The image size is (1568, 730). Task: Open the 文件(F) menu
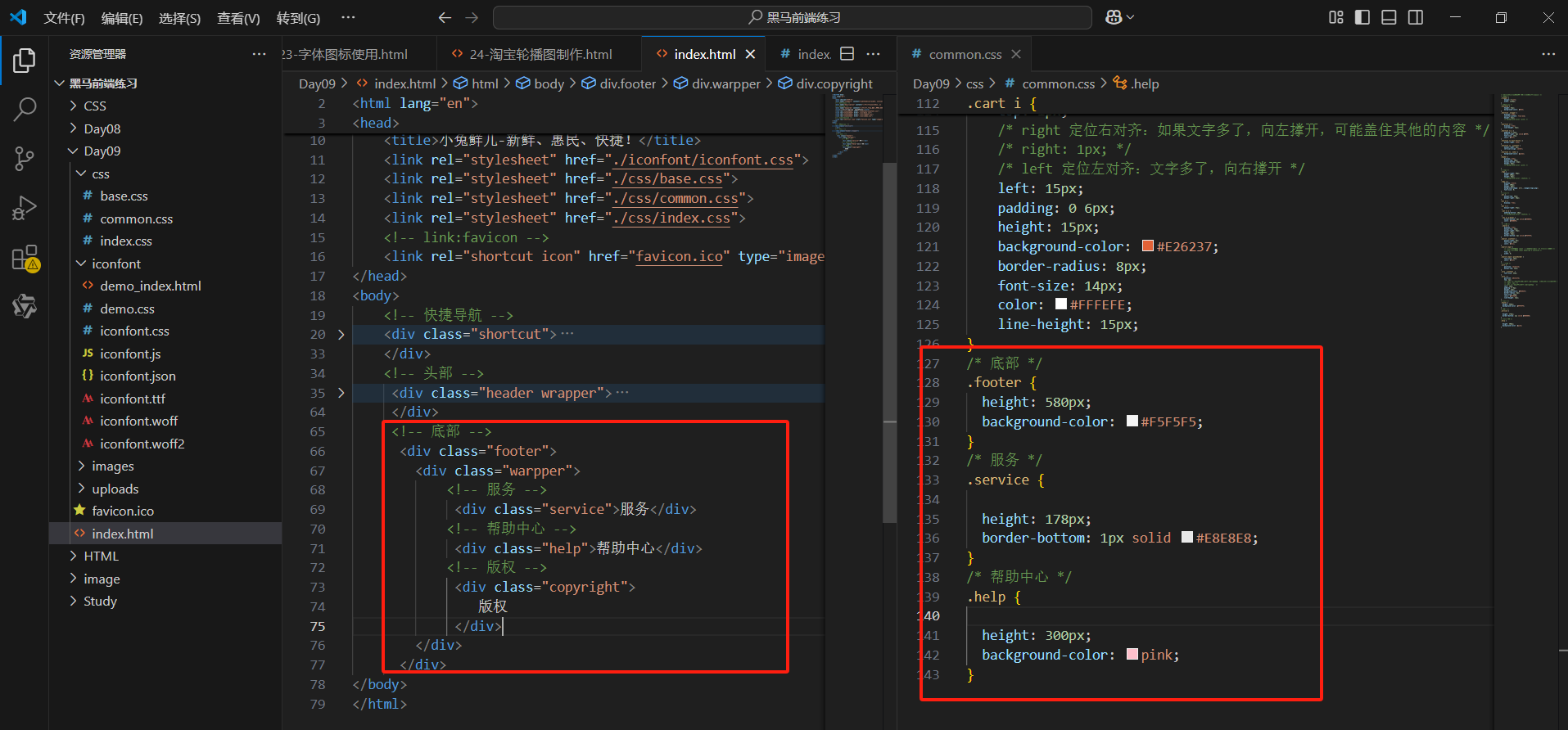tap(64, 18)
